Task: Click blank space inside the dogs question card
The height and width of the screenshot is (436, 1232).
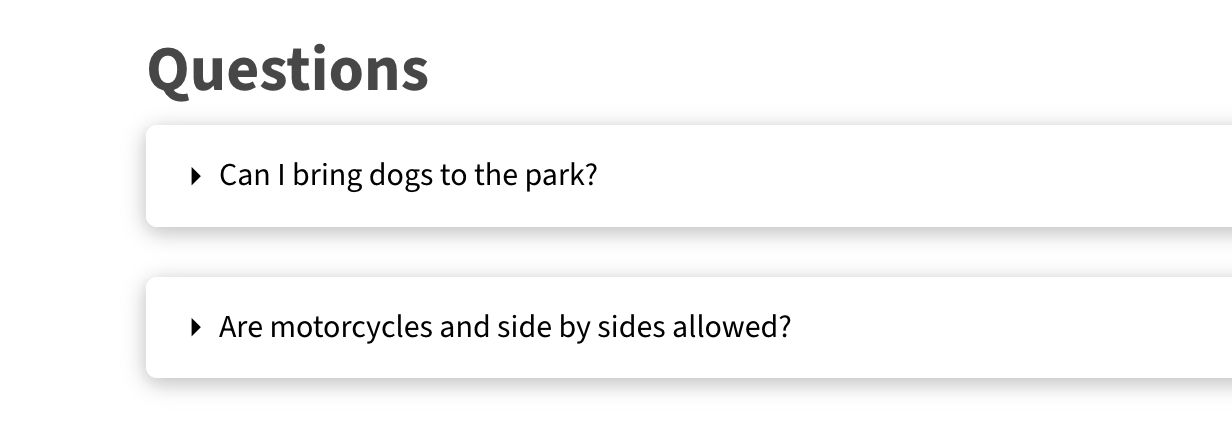Action: tap(900, 177)
